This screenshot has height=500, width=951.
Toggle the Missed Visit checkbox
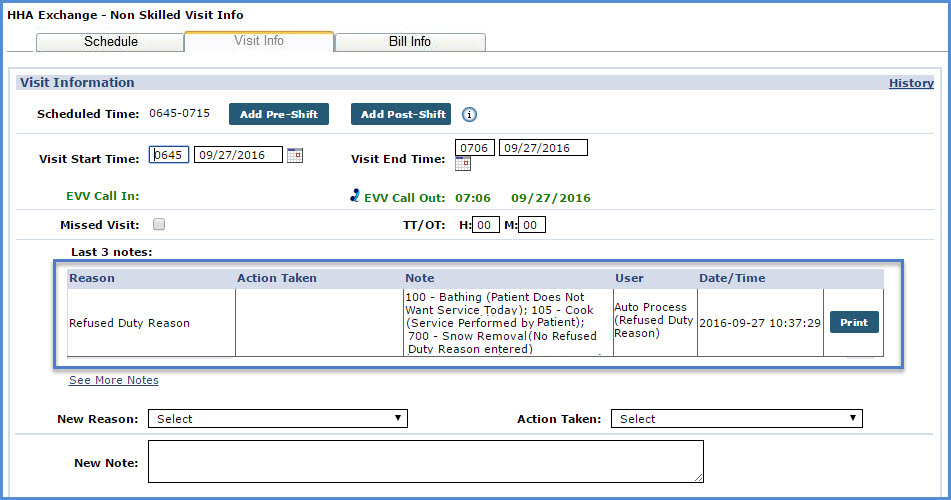click(159, 225)
